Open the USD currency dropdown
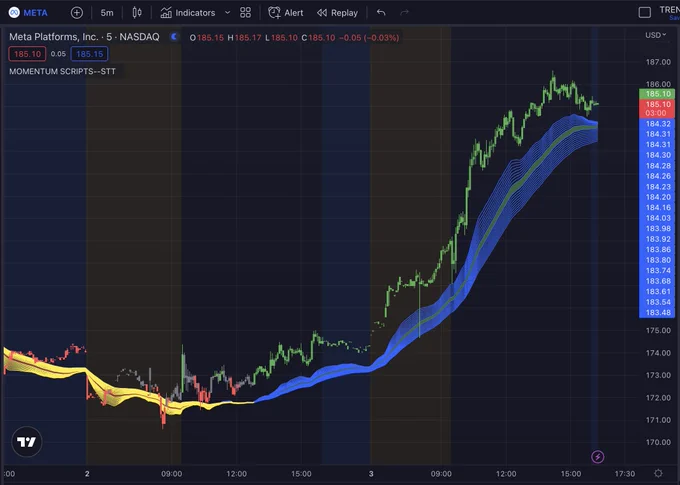This screenshot has height=485, width=680. [x=655, y=35]
